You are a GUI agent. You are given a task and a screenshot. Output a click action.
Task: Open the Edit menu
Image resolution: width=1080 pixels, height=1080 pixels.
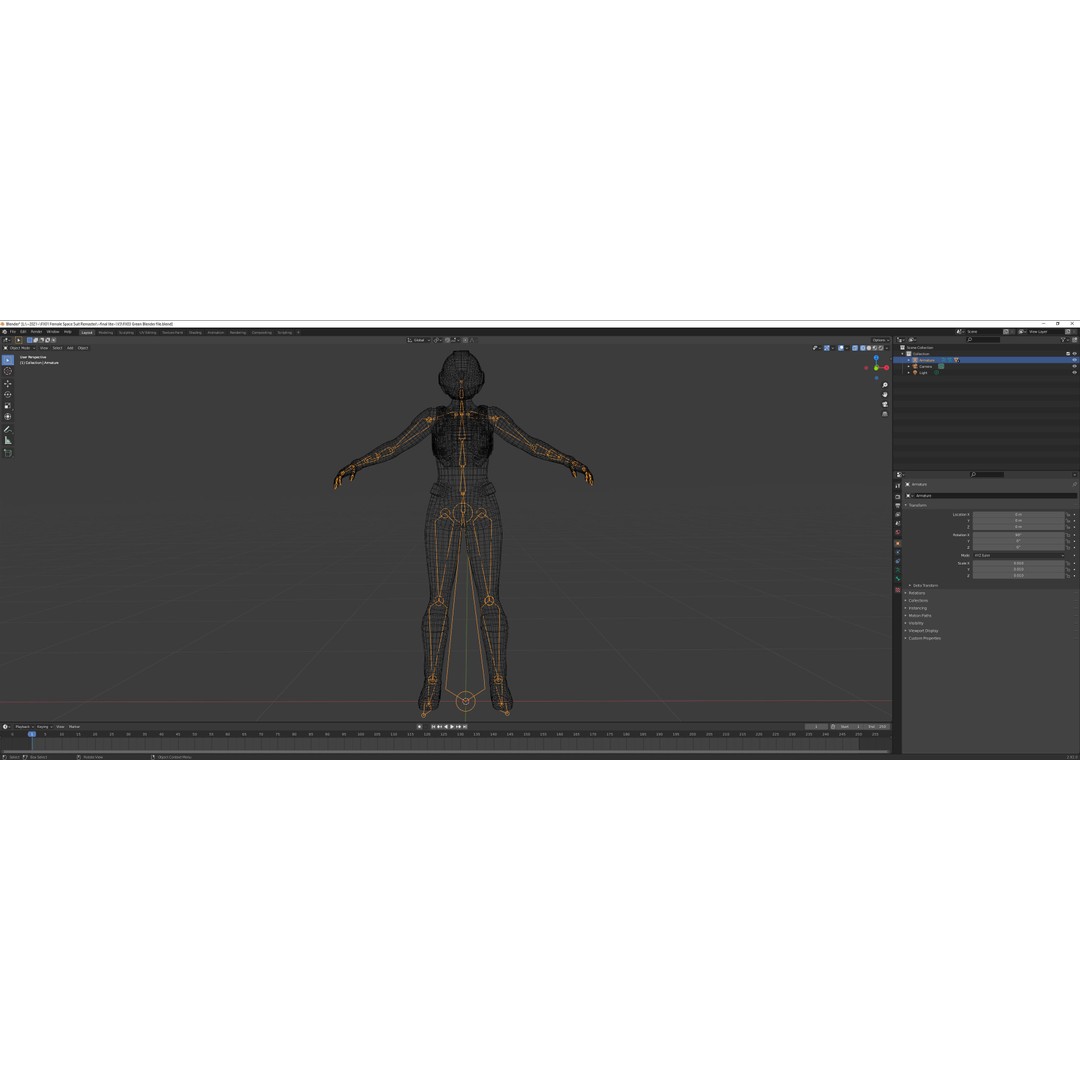23,332
